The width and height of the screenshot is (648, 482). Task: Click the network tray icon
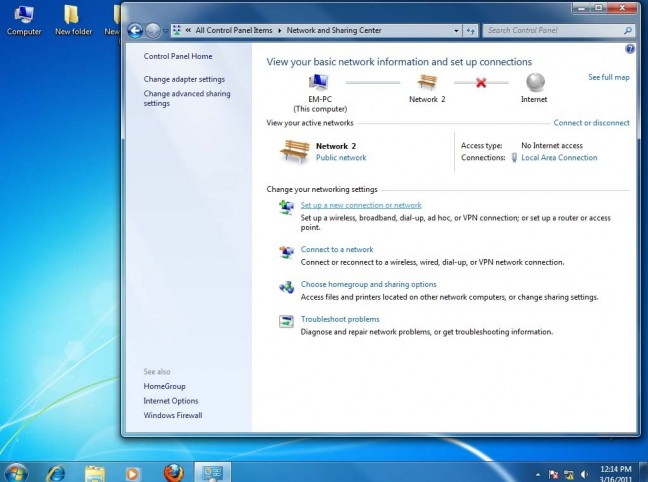569,475
